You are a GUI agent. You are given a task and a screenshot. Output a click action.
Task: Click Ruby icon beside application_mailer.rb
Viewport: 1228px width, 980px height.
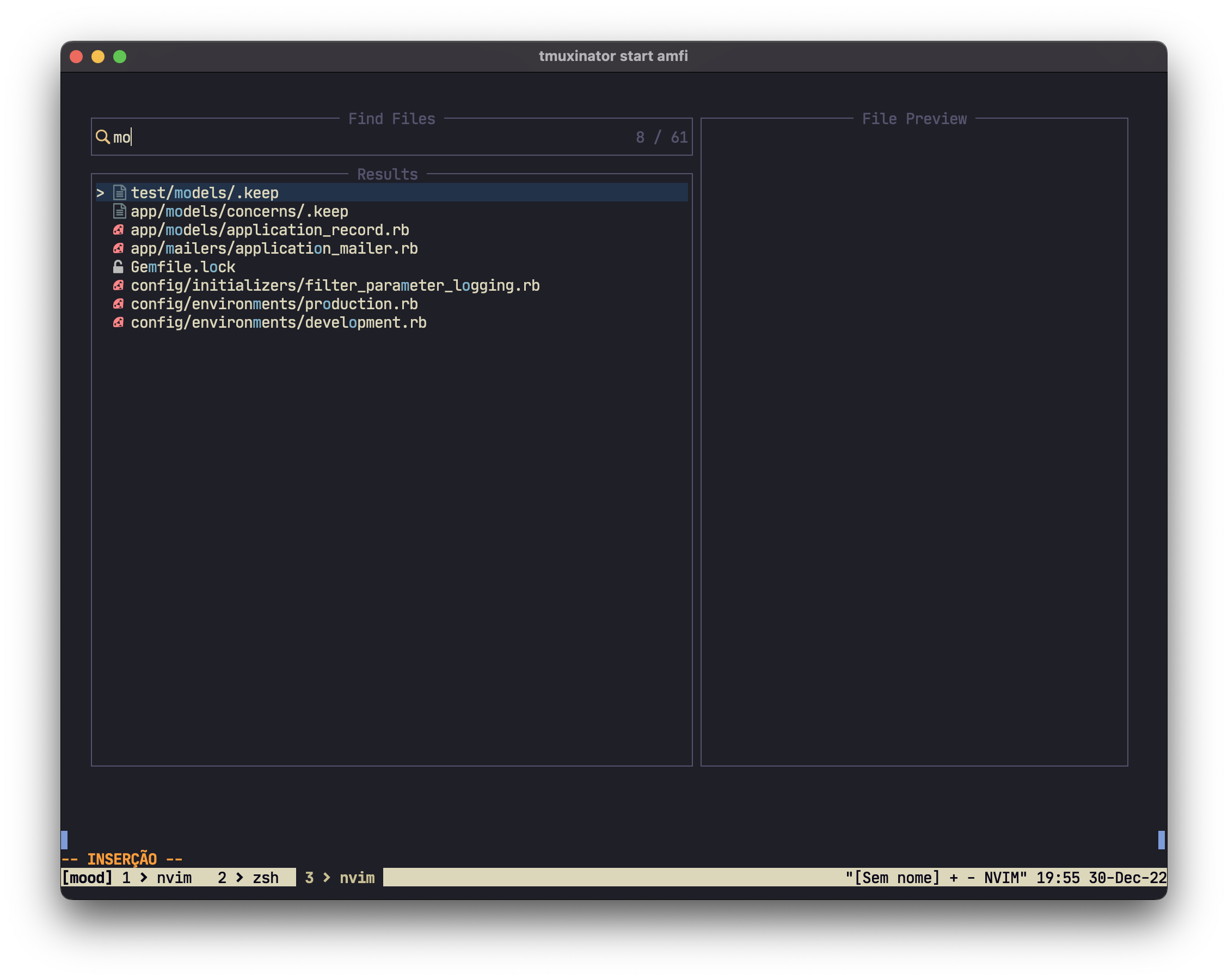click(119, 248)
